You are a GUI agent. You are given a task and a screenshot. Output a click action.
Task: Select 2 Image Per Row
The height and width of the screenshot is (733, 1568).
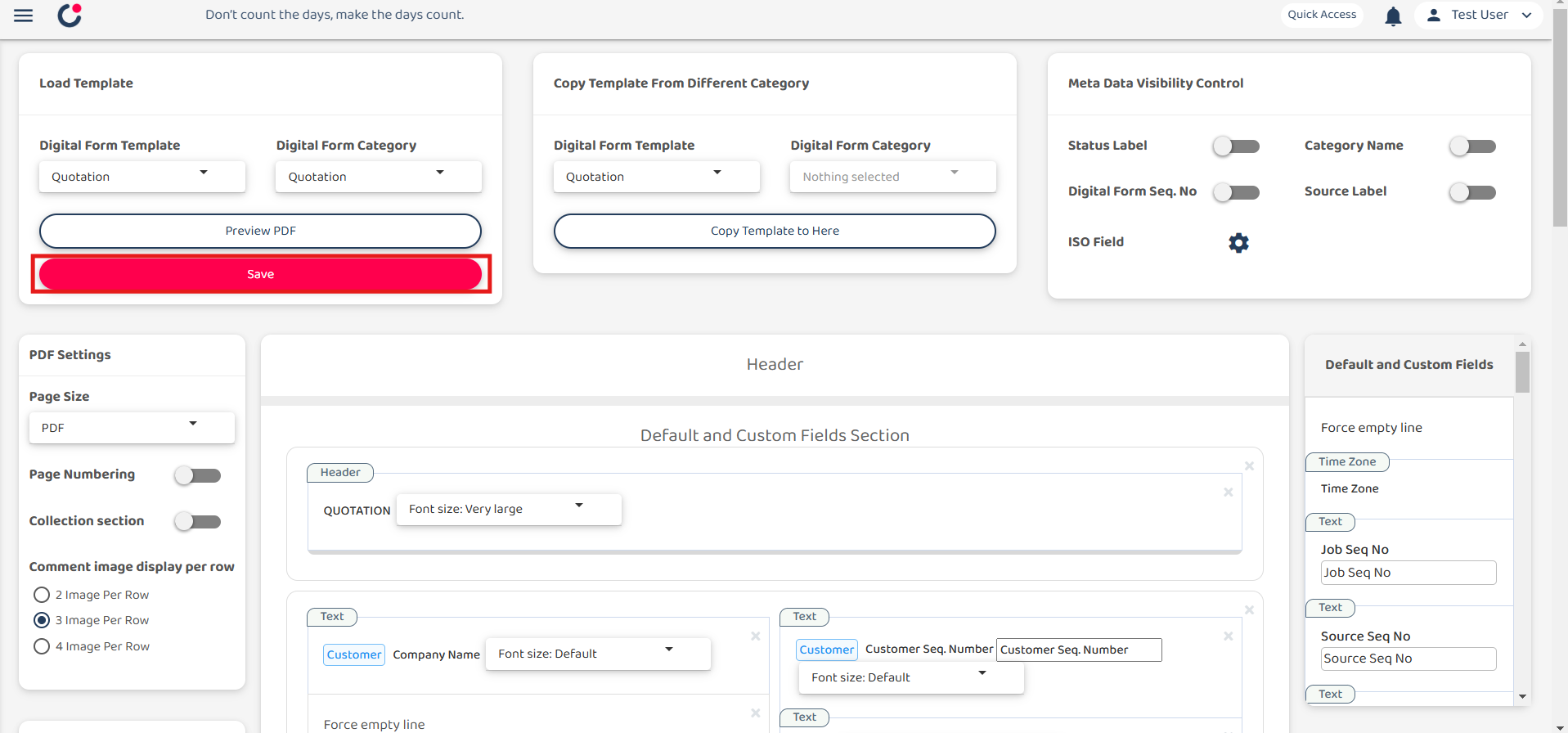pos(42,595)
